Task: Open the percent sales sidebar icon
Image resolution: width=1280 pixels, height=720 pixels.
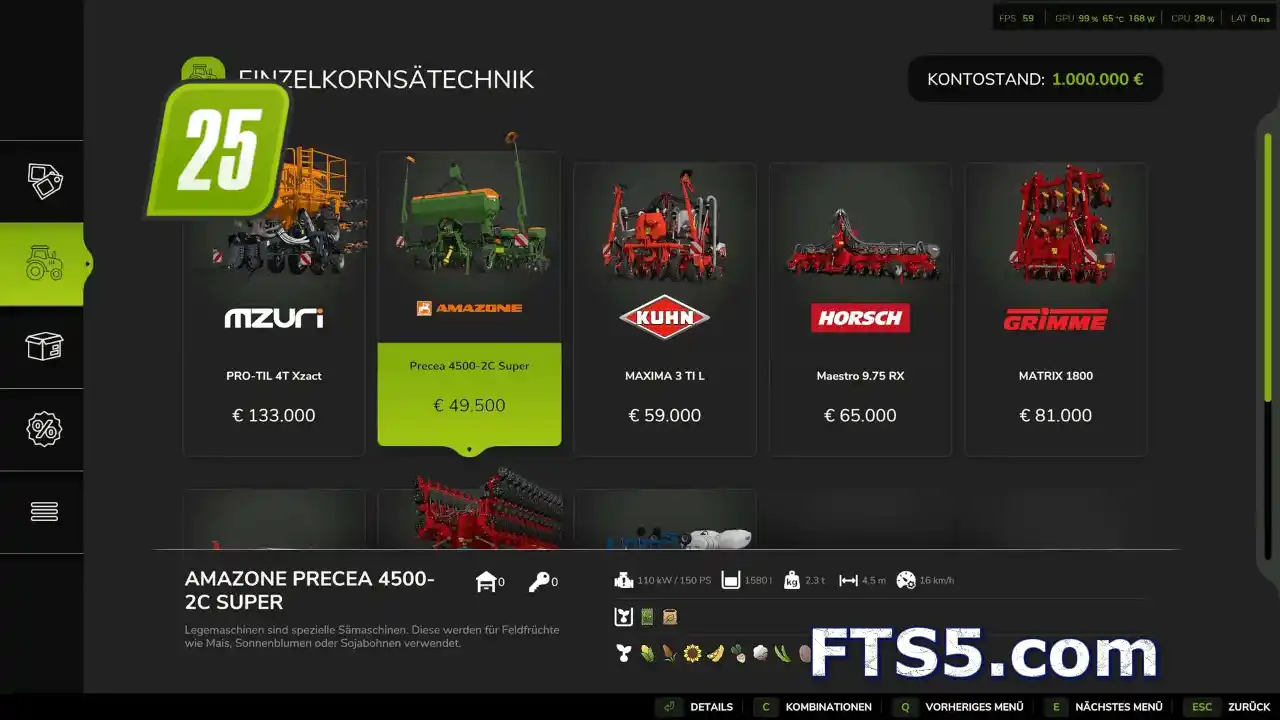Action: point(44,429)
